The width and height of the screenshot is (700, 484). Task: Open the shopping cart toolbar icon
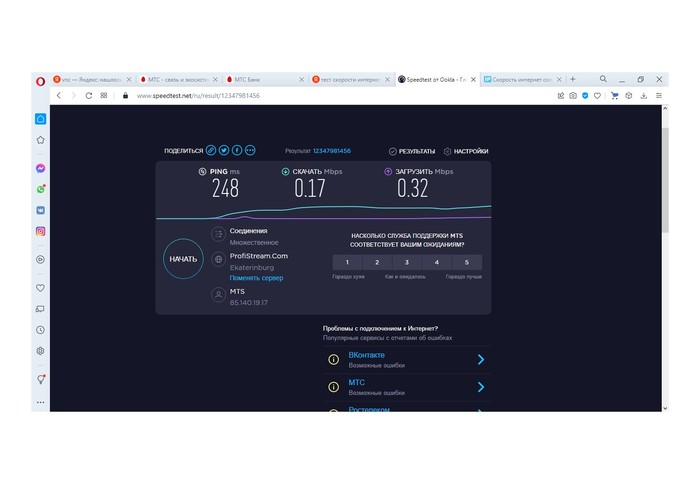[x=615, y=96]
